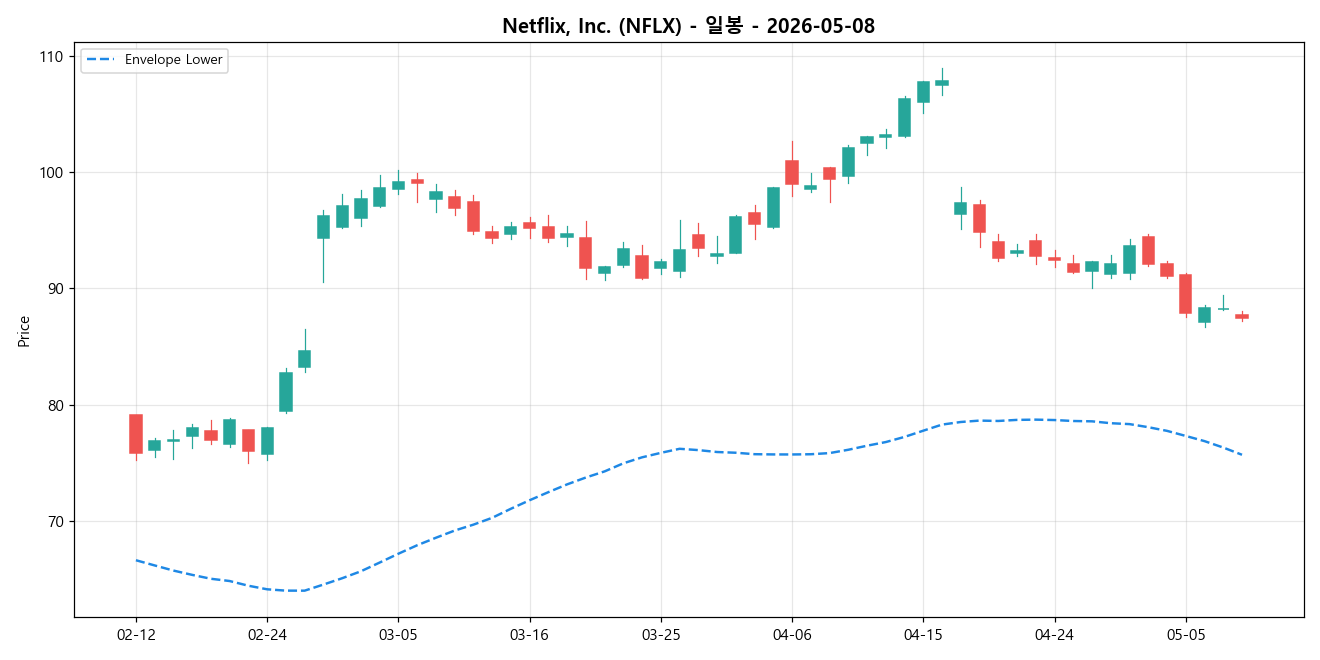Click the 03-25 date label

pyautogui.click(x=660, y=634)
